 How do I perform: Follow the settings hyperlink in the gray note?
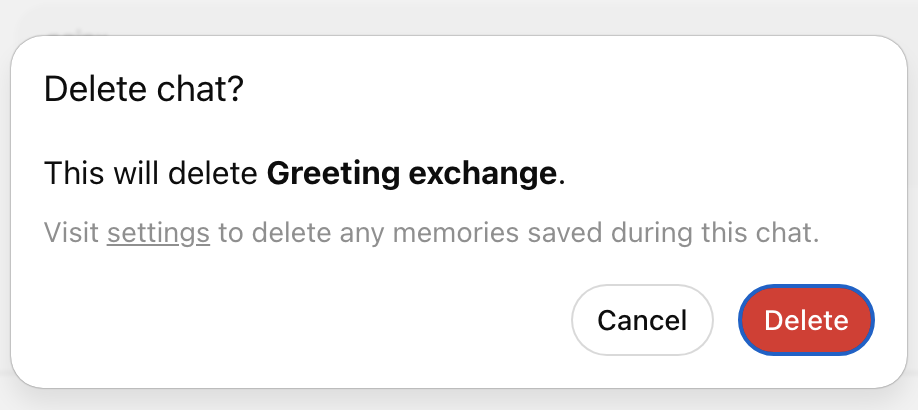[158, 233]
